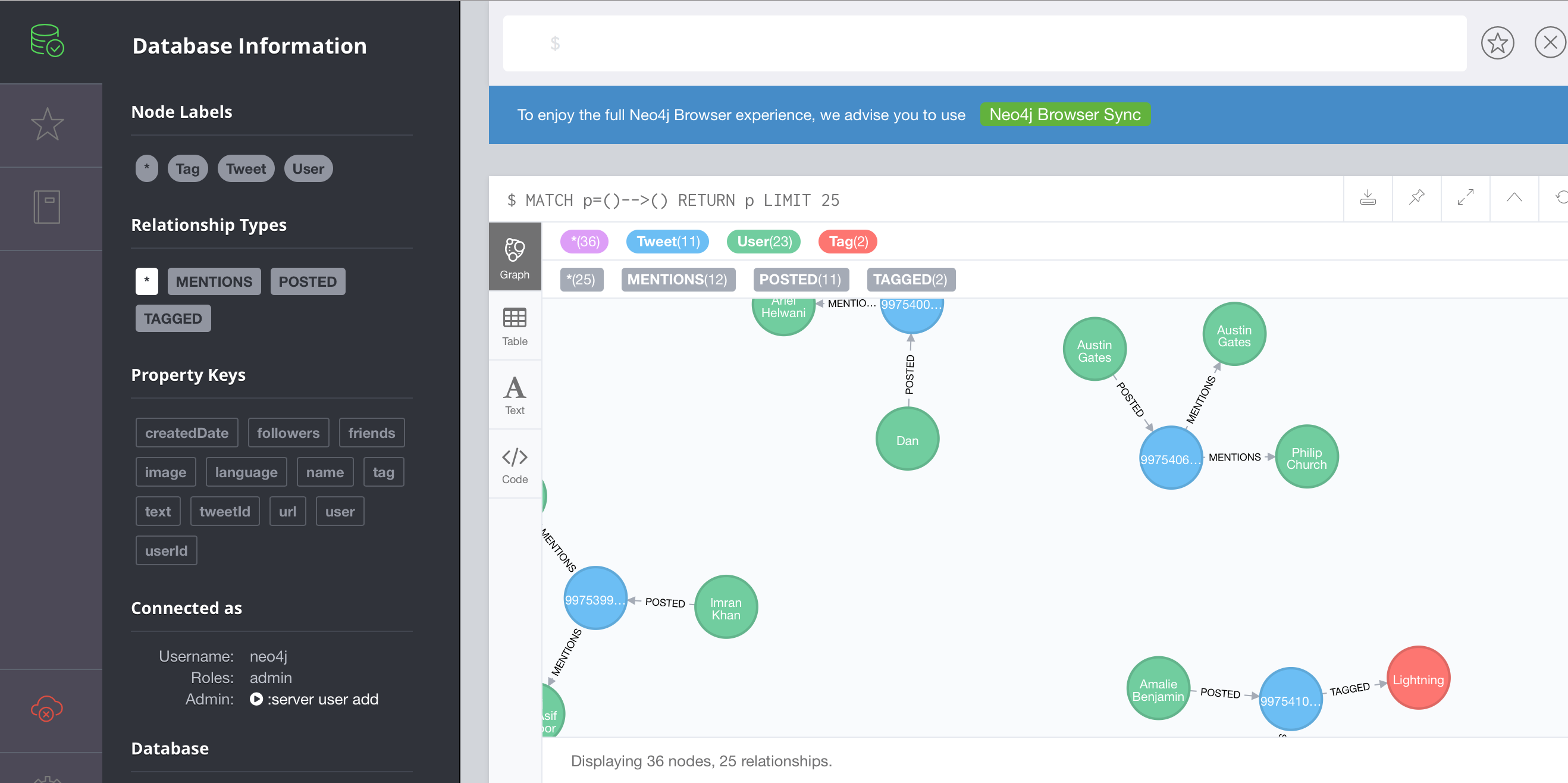Switch to the Table view tab
Screen dimensions: 1568x783
click(x=515, y=327)
